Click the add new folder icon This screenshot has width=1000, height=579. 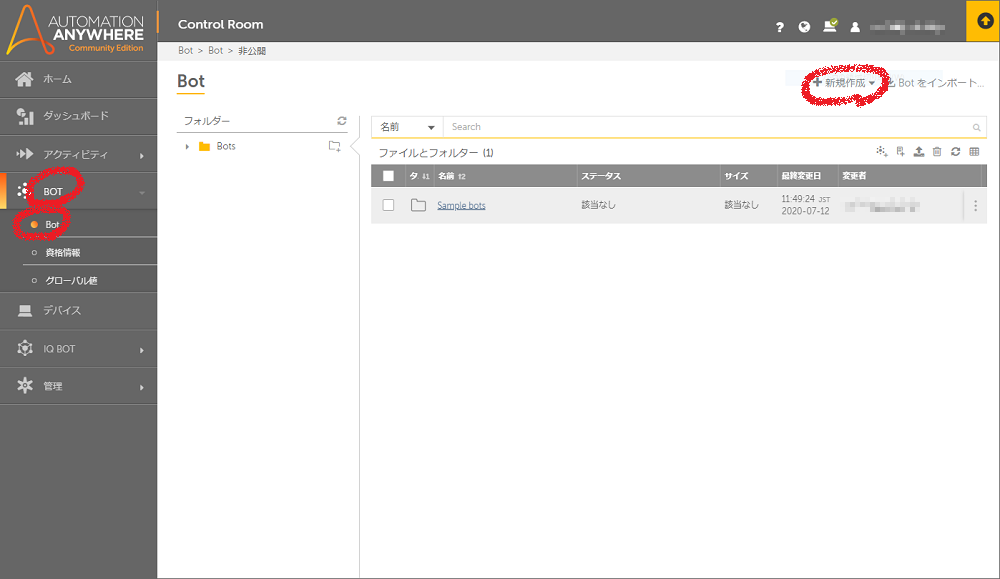(334, 146)
